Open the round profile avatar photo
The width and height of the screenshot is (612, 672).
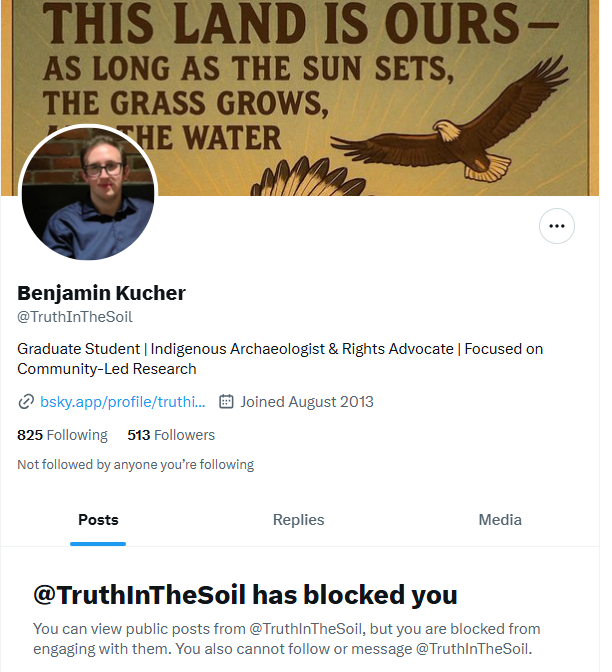88,193
